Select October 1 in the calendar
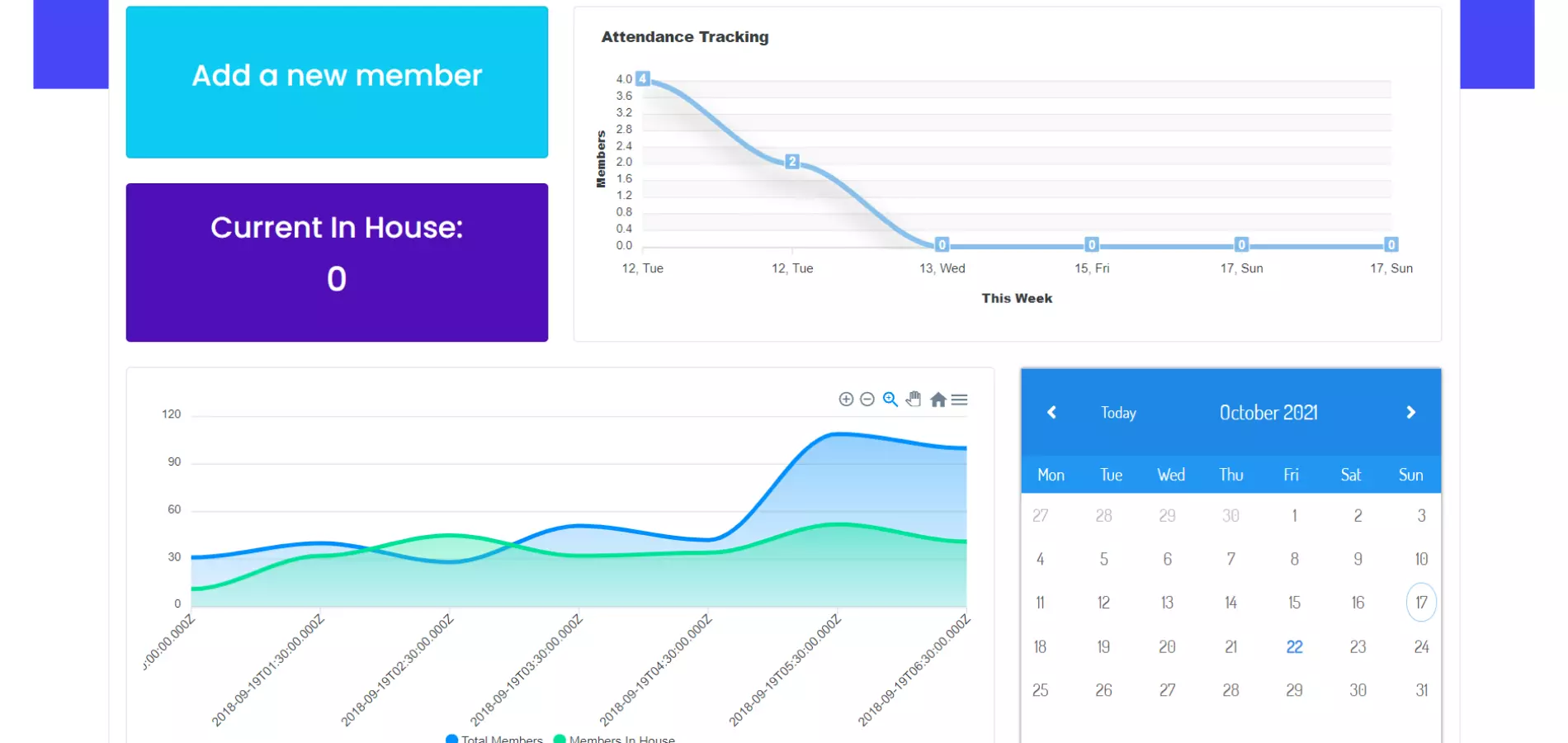Image resolution: width=1568 pixels, height=743 pixels. [1294, 516]
